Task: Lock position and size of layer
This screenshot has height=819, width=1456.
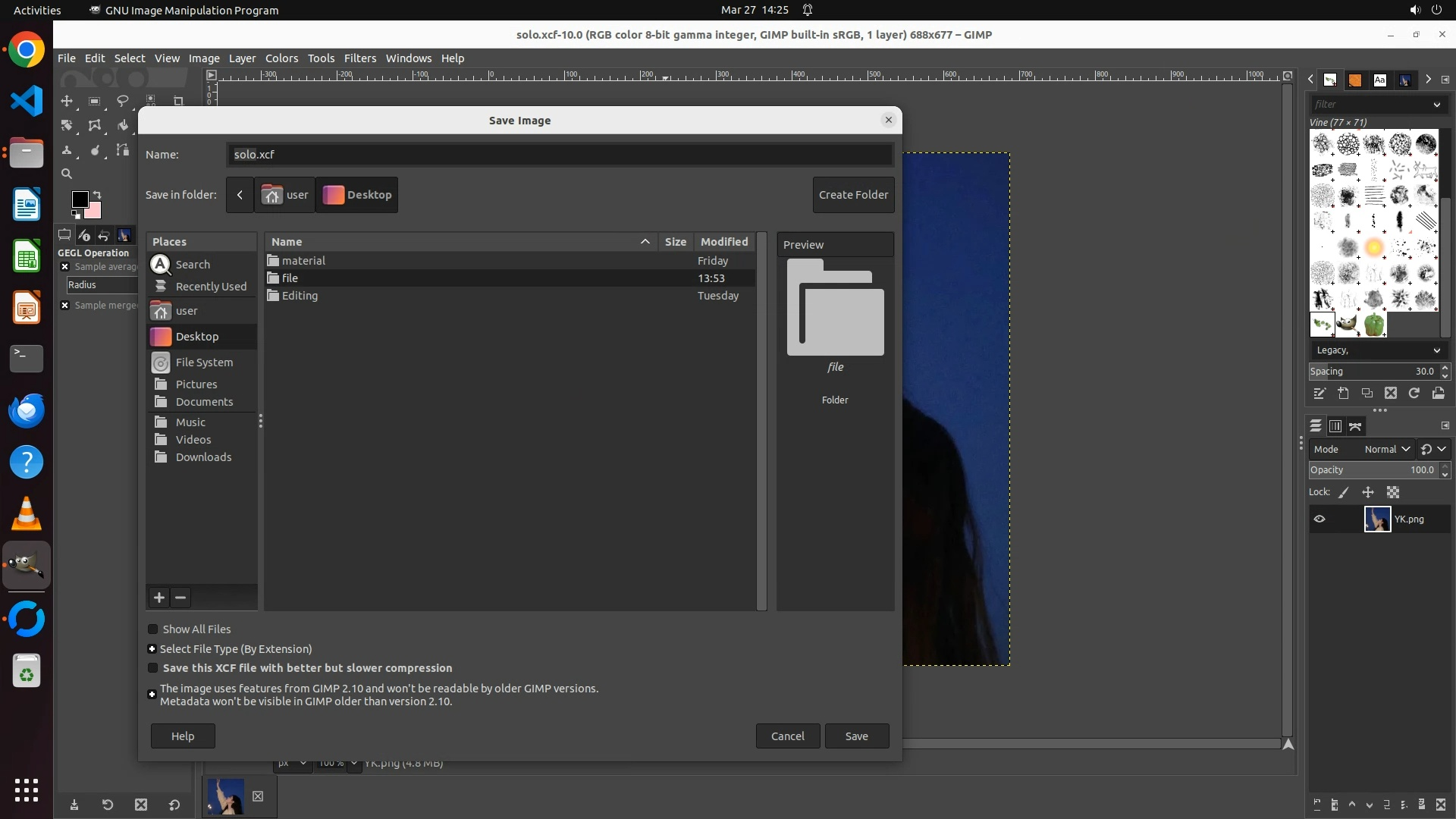Action: pos(1368,492)
